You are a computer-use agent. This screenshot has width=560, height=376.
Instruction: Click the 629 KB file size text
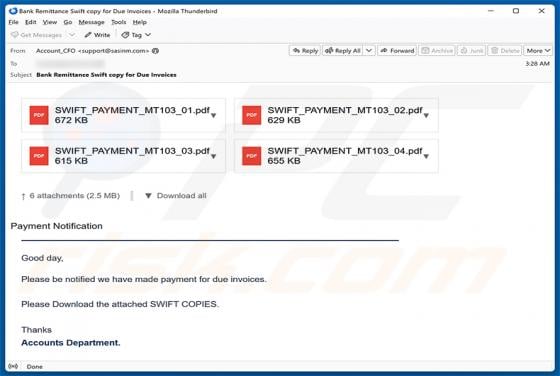[x=284, y=120]
